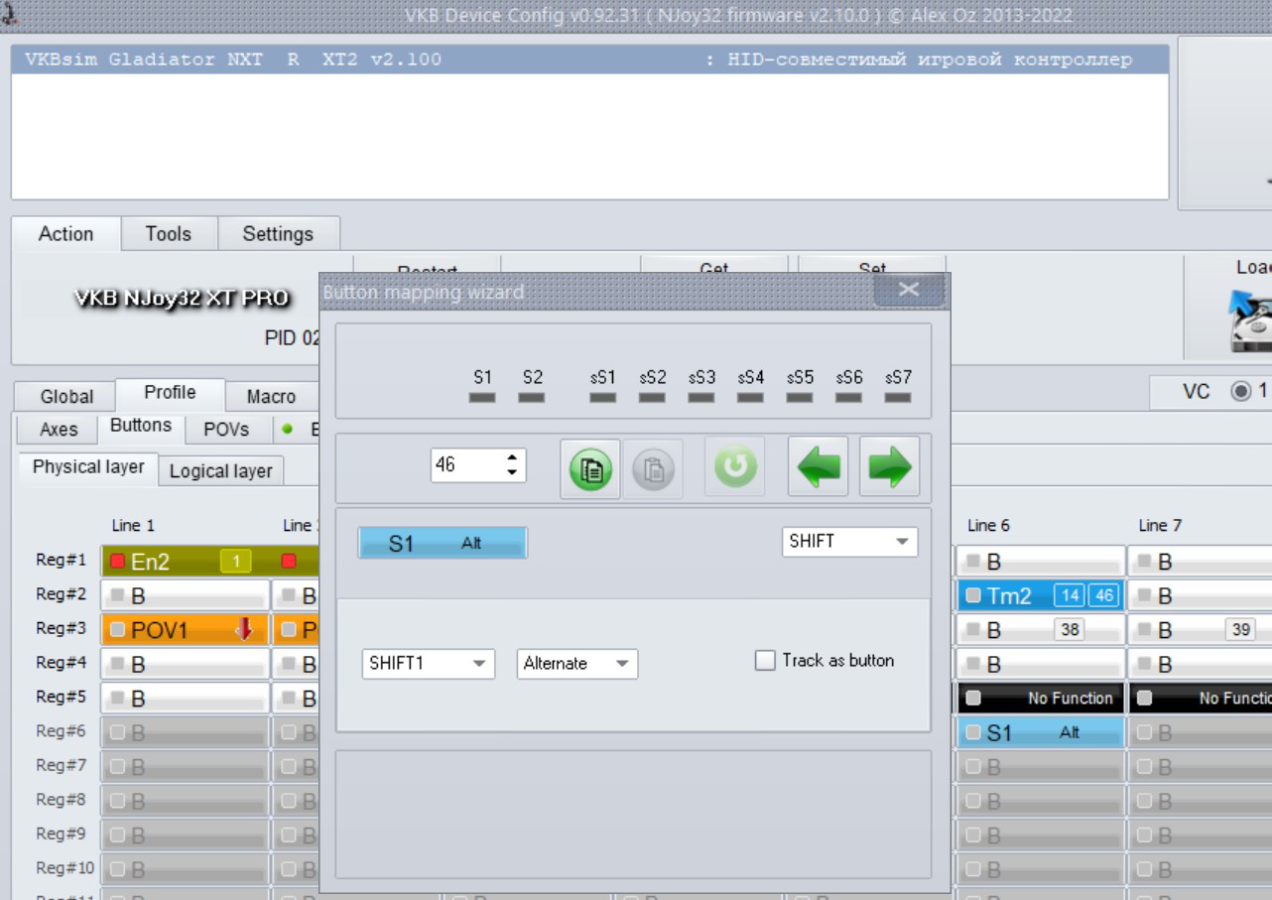Click the greyed paste button in wizard
The width and height of the screenshot is (1272, 900).
(654, 468)
